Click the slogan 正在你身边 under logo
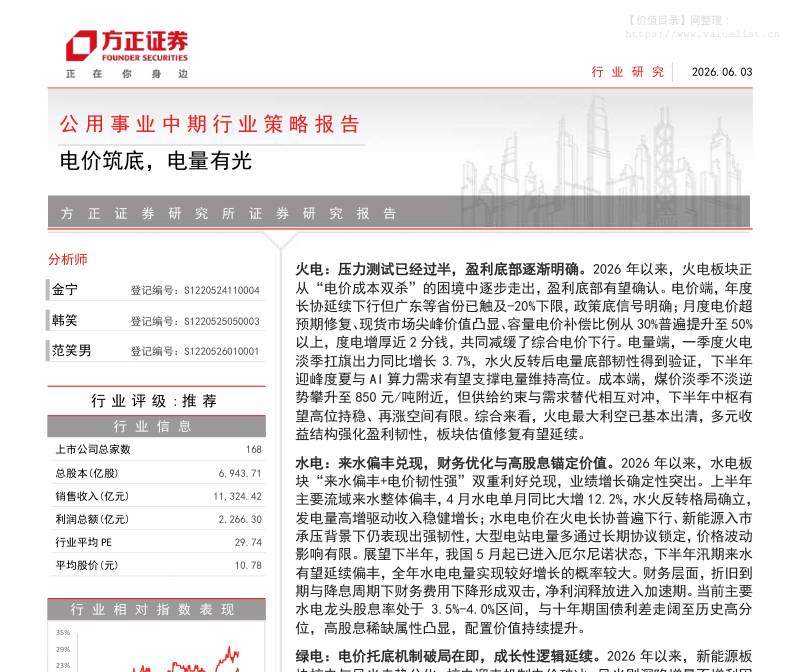The height and width of the screenshot is (672, 800). point(127,74)
